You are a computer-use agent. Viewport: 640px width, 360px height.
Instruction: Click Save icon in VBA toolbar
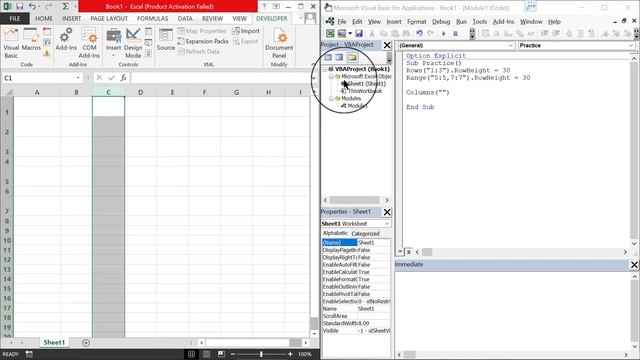pyautogui.click(x=359, y=33)
